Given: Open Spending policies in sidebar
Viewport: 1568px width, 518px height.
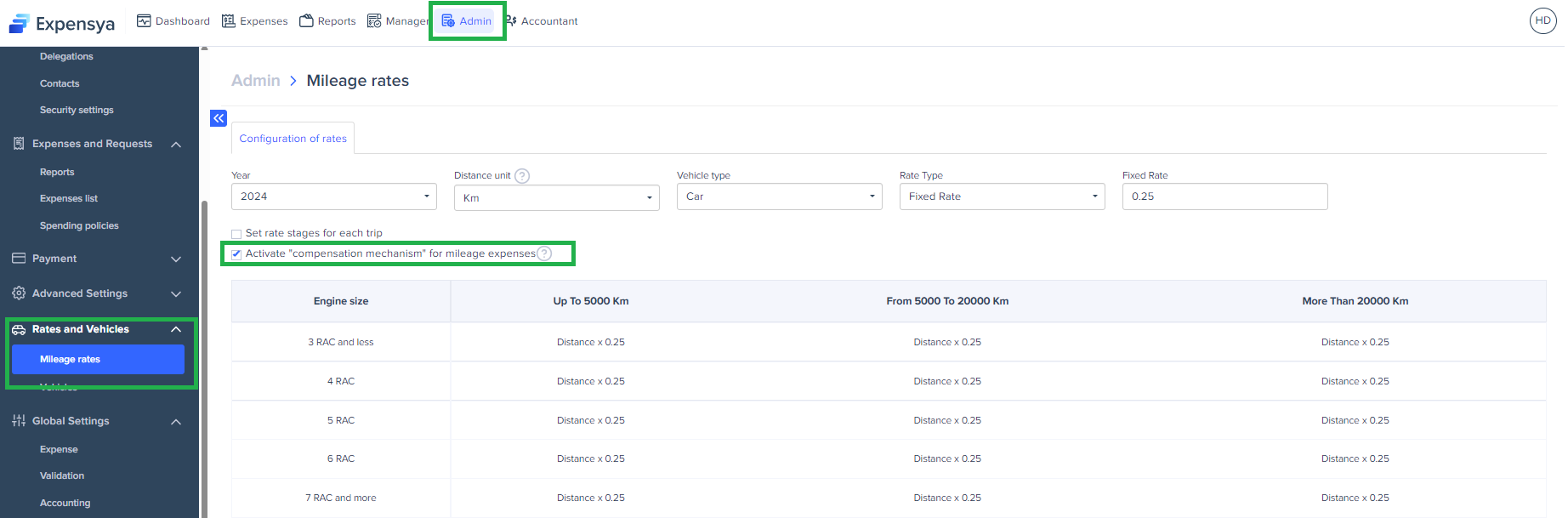Looking at the screenshot, I should click(79, 226).
